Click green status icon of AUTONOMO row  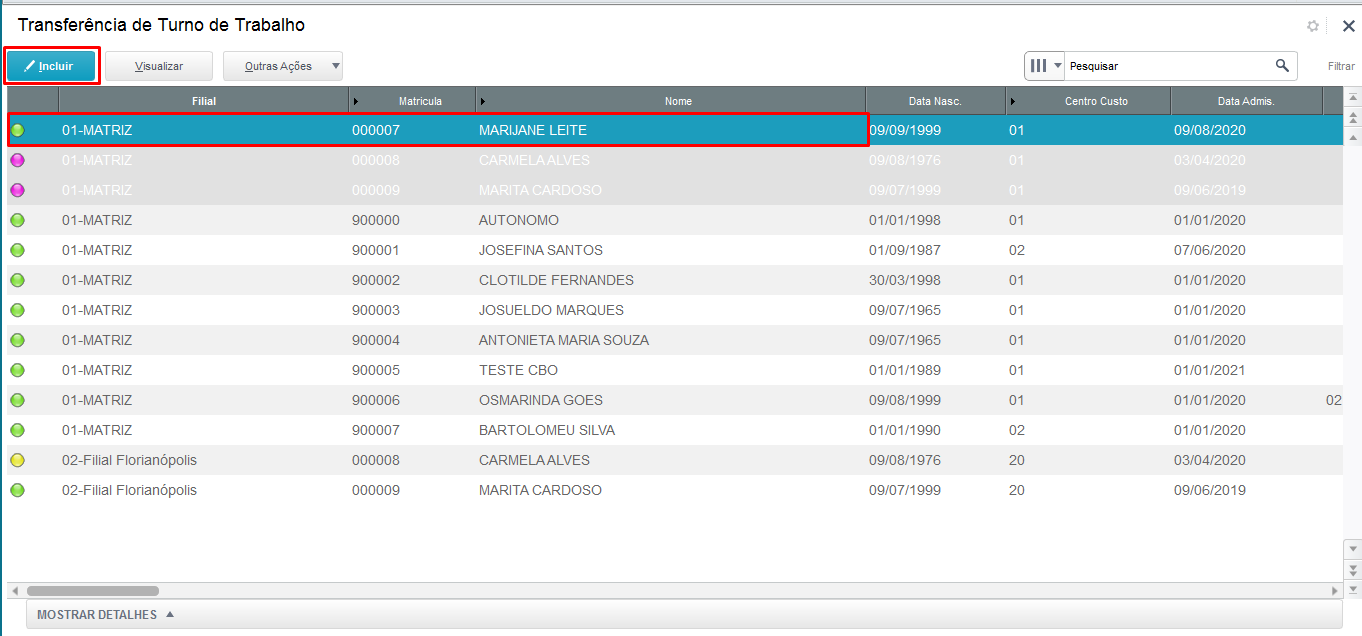click(x=17, y=220)
